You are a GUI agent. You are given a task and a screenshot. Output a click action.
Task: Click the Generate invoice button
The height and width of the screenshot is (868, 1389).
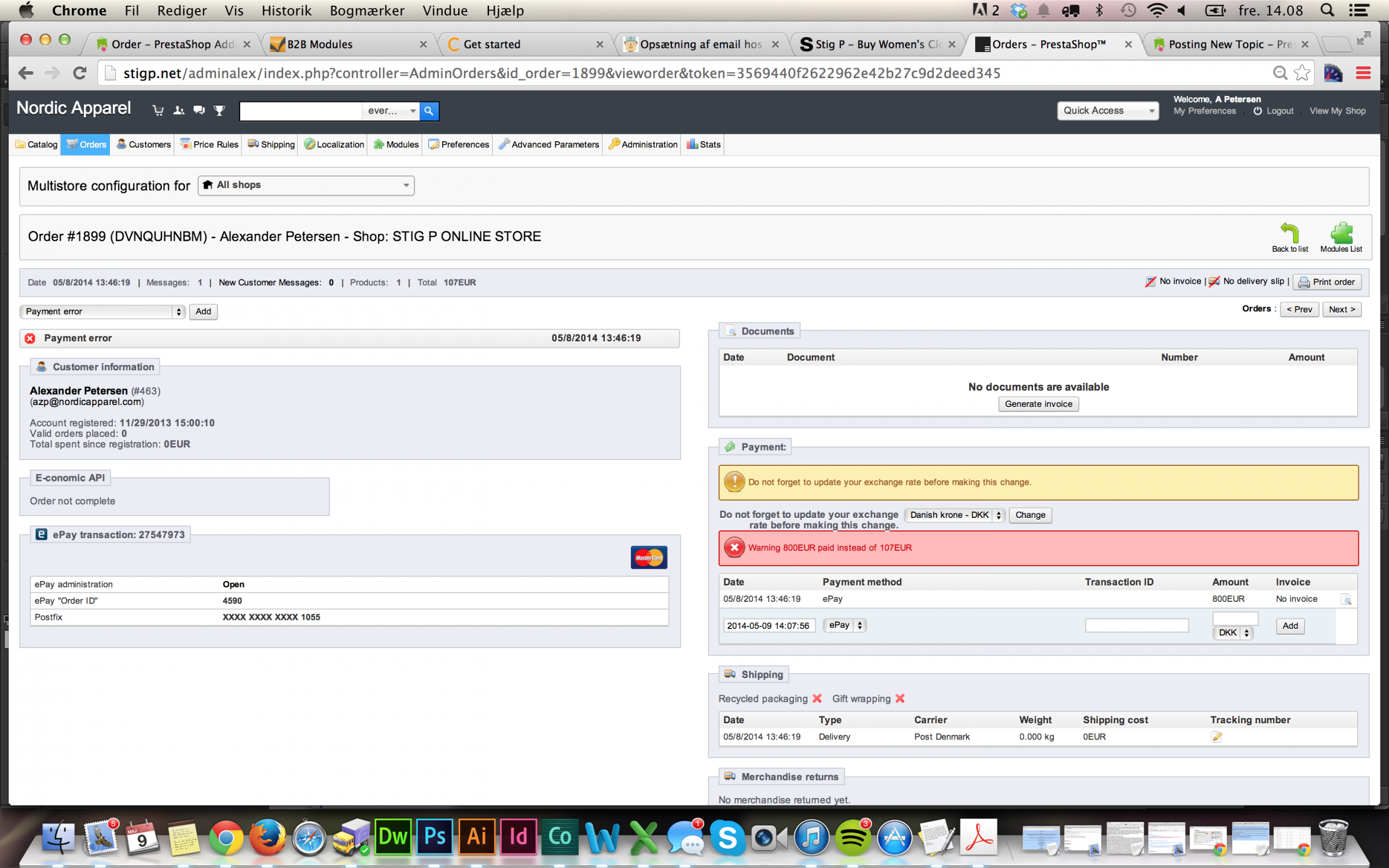1038,404
